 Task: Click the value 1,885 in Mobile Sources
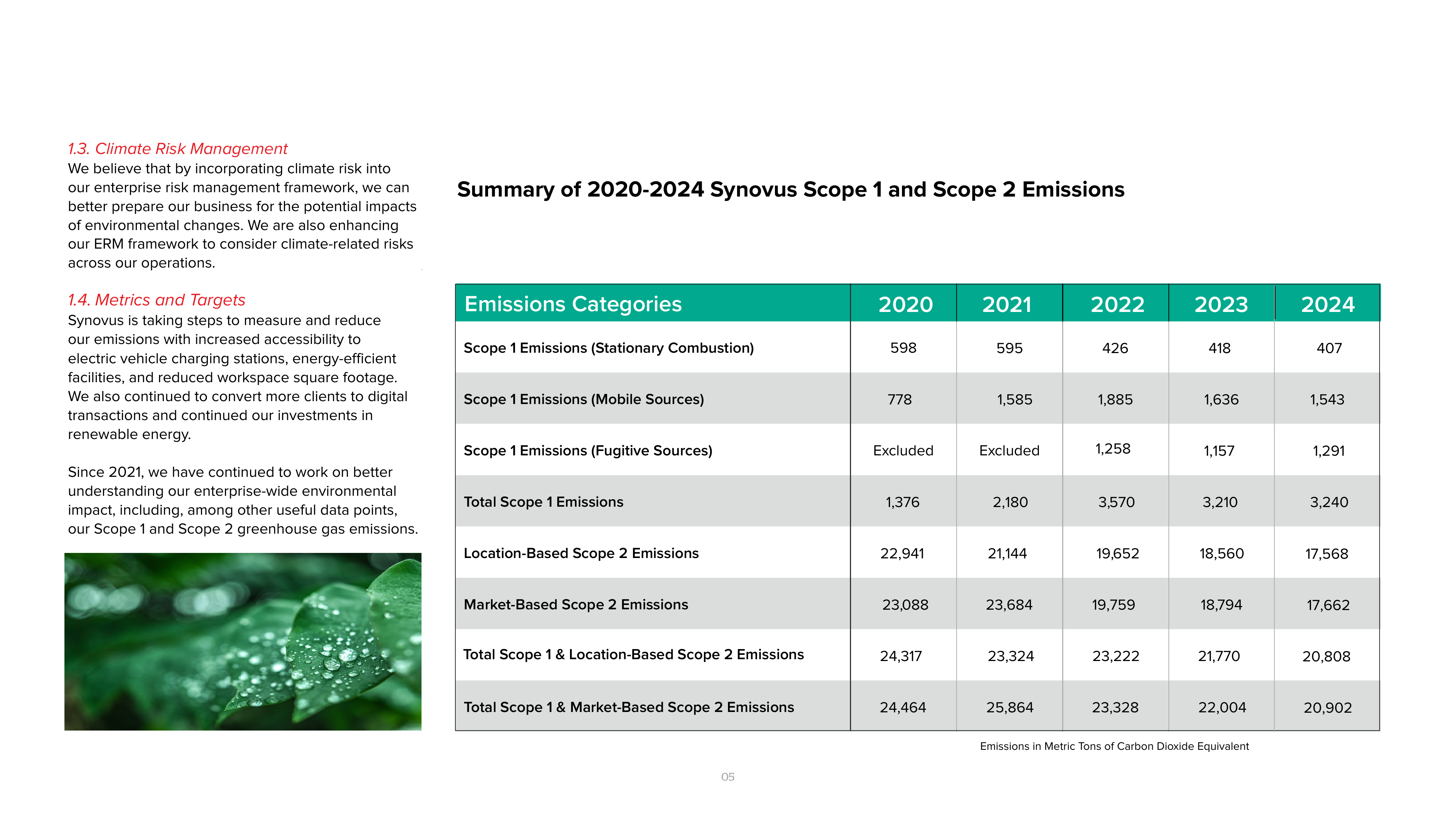click(x=1115, y=400)
